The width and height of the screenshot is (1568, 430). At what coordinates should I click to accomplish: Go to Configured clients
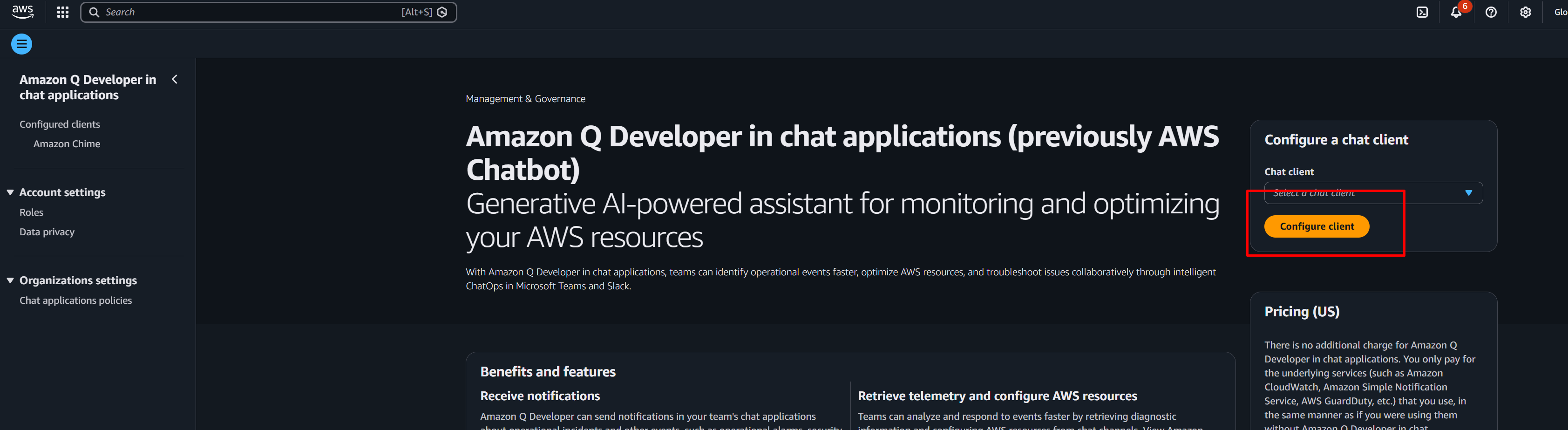point(60,124)
